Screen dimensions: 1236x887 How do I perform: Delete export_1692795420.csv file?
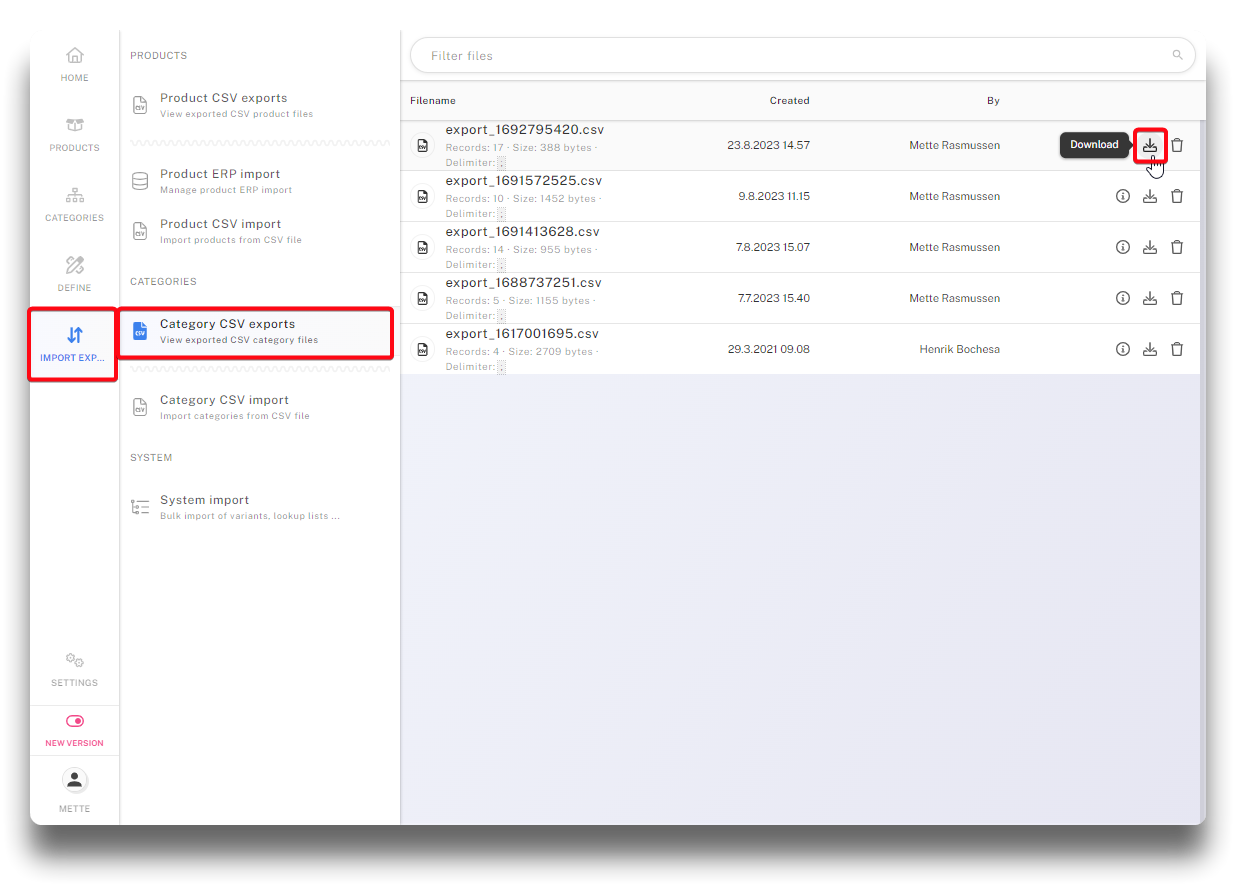pos(1177,145)
